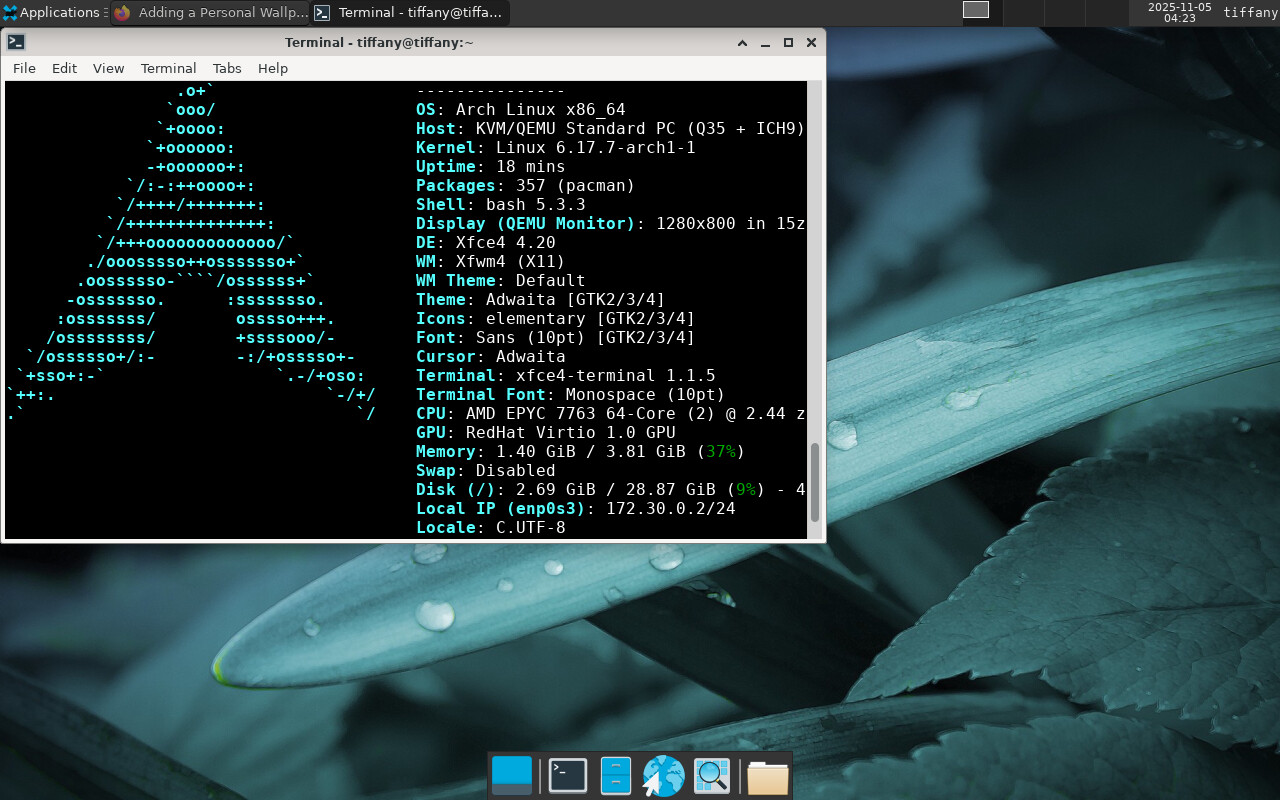Screen dimensions: 1280x800
Task: Click the terminal's vertical scrollbar handle
Action: coord(815,482)
